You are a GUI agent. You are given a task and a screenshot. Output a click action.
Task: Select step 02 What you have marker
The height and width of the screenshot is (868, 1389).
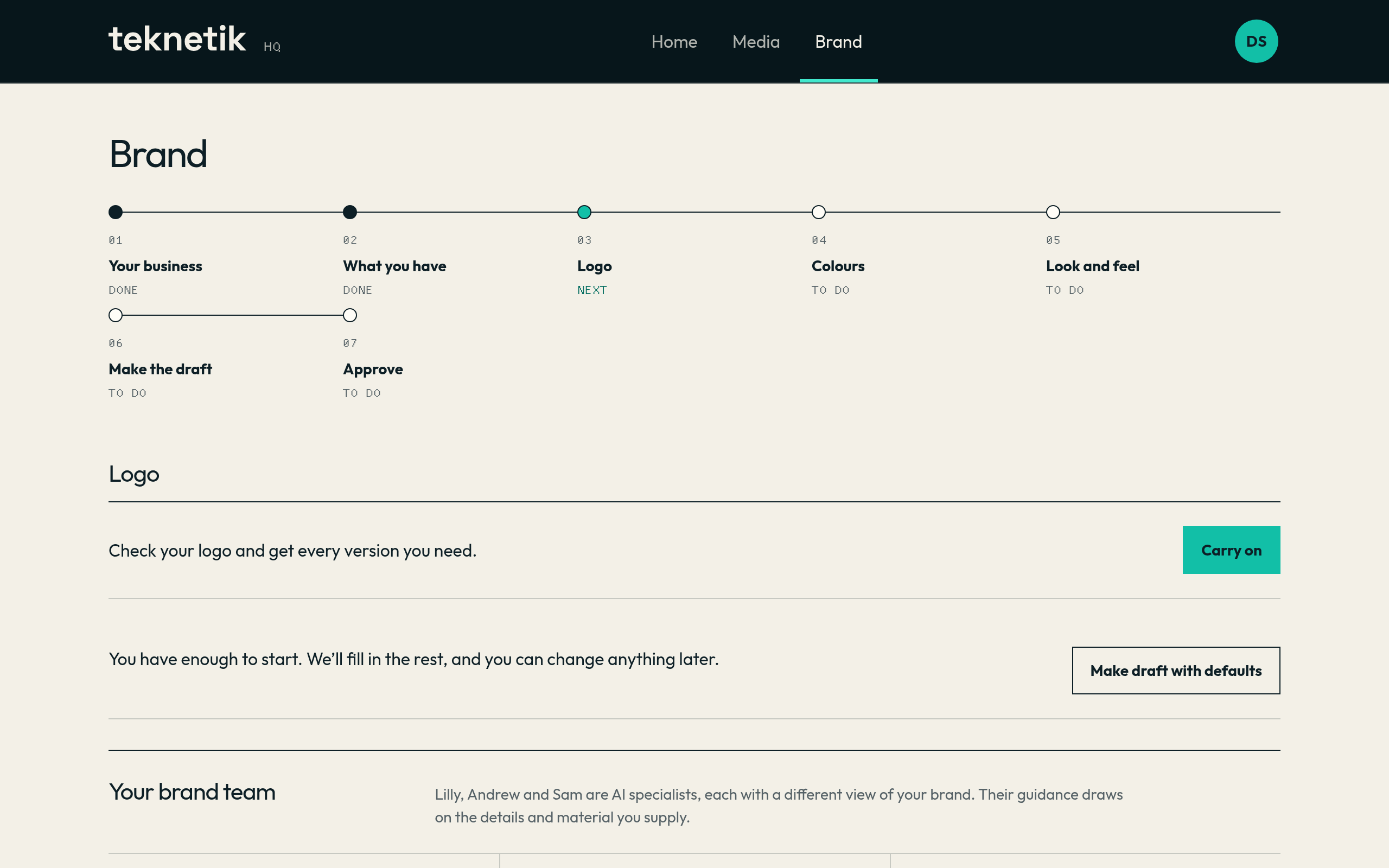[349, 213]
